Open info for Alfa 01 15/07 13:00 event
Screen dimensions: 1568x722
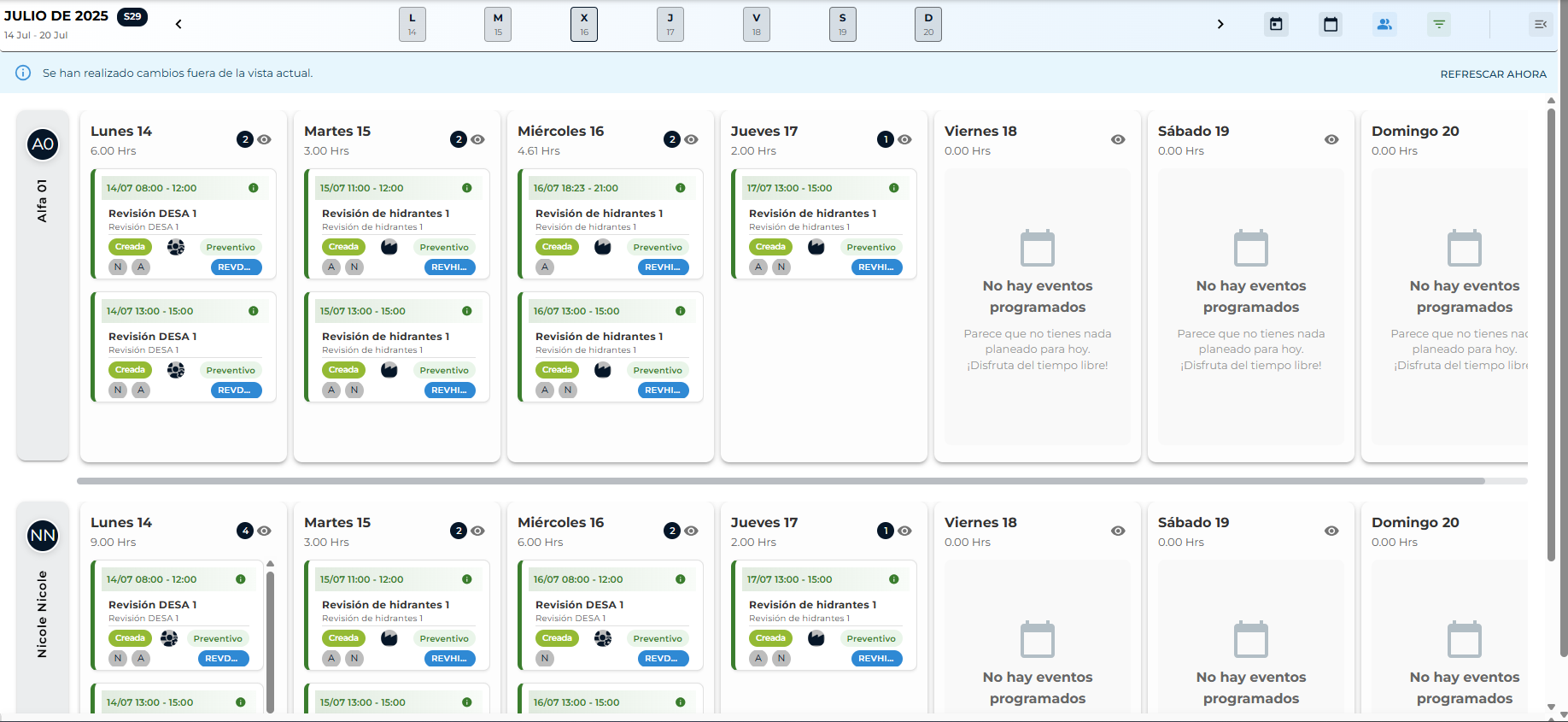pyautogui.click(x=467, y=311)
